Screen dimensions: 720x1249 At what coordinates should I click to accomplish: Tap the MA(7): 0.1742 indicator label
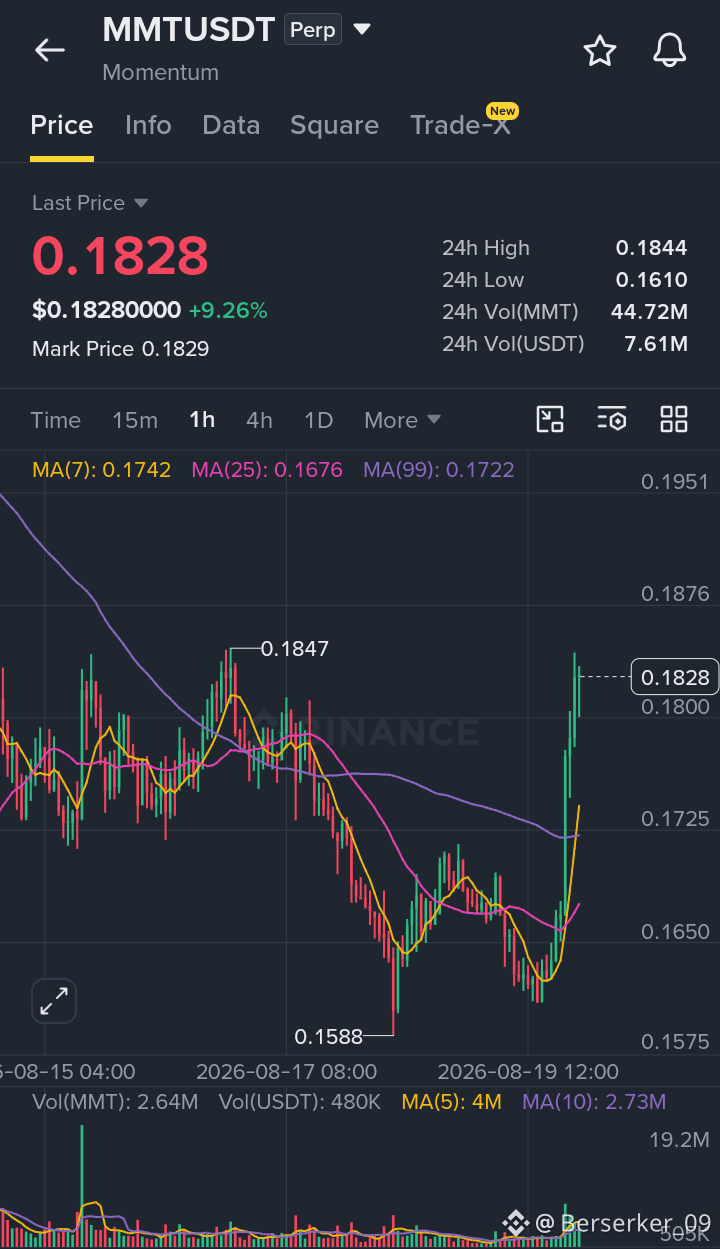tap(102, 470)
